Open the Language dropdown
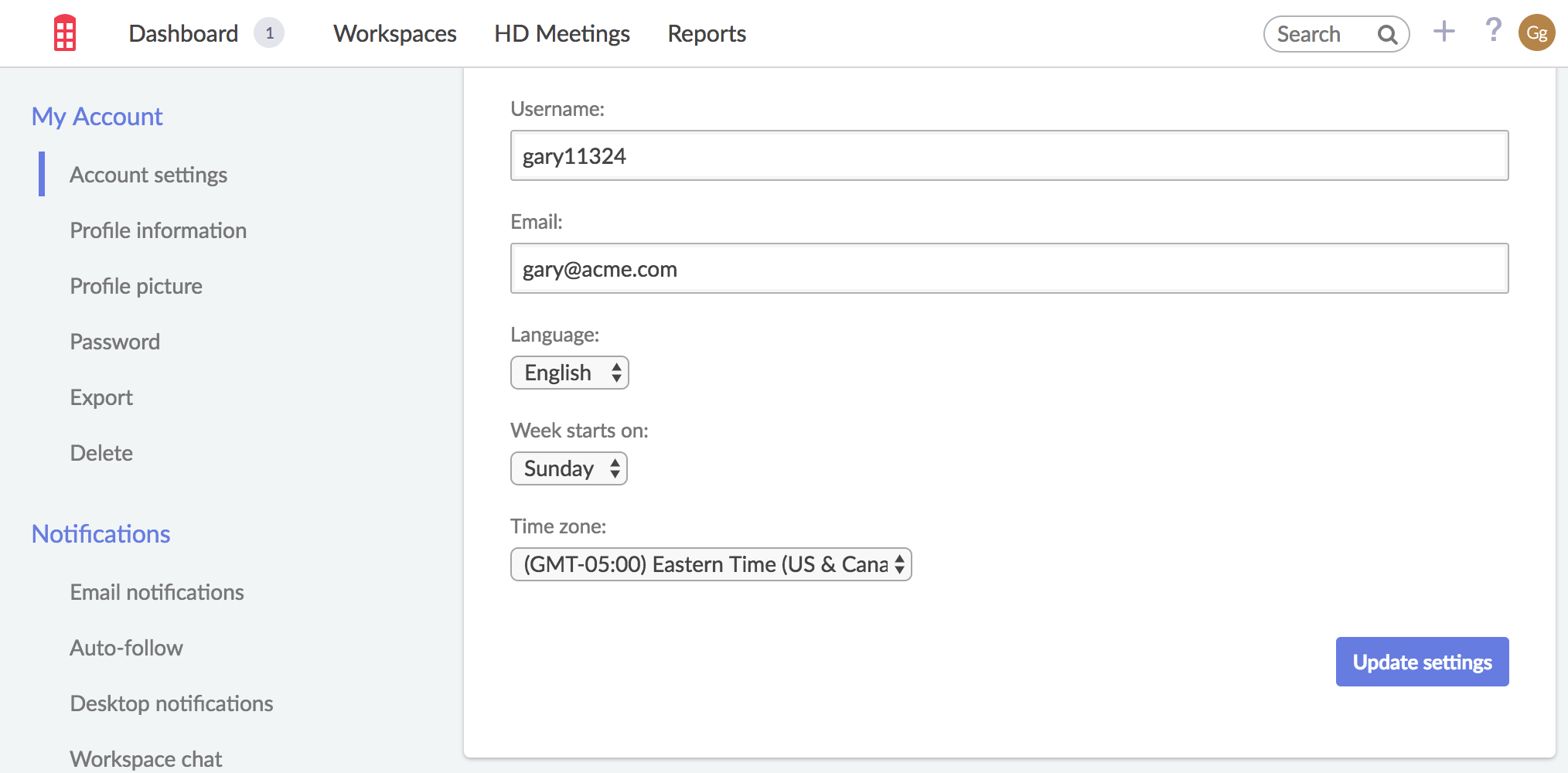Screen dimensions: 1568x773 [570, 373]
